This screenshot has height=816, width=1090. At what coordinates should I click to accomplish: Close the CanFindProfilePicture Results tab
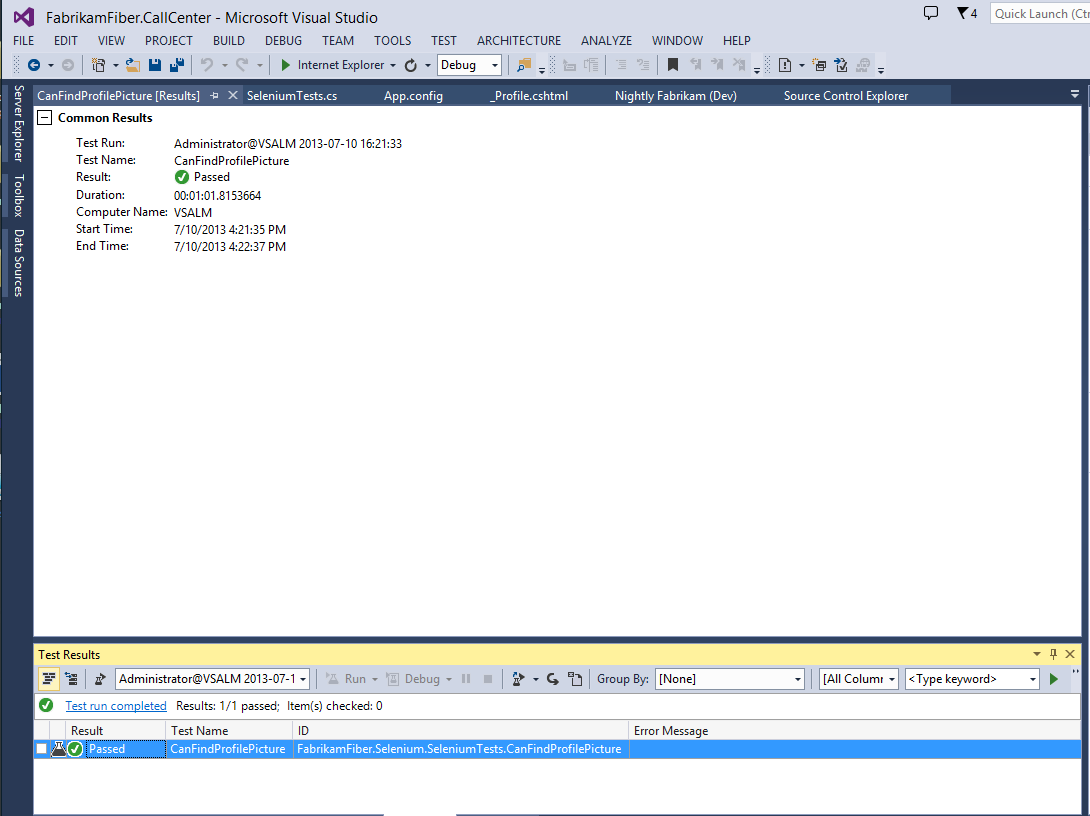pyautogui.click(x=233, y=95)
